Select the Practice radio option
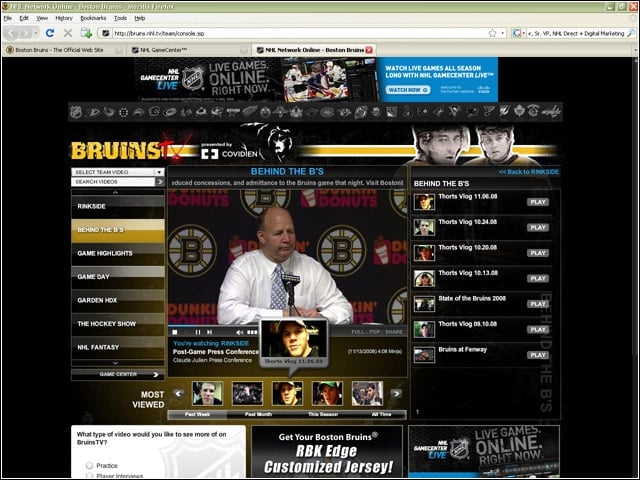 click(x=89, y=465)
